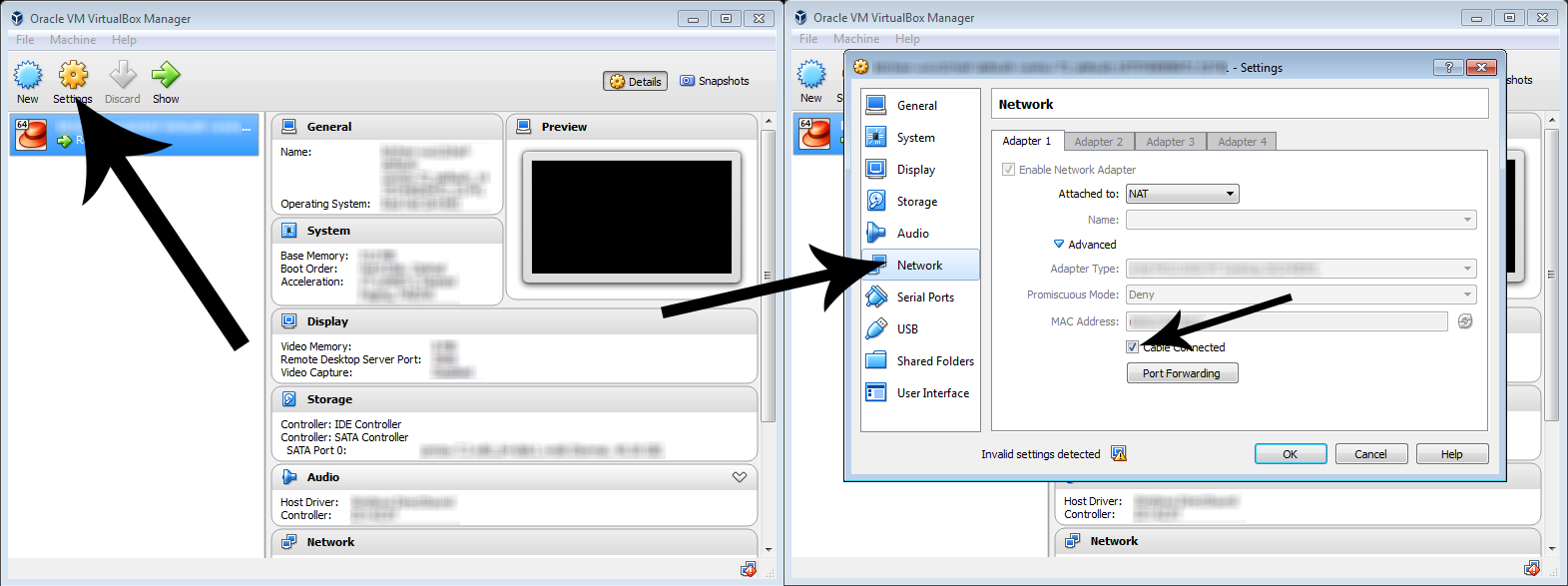Switch to the Adapter 4 tab

click(1243, 142)
